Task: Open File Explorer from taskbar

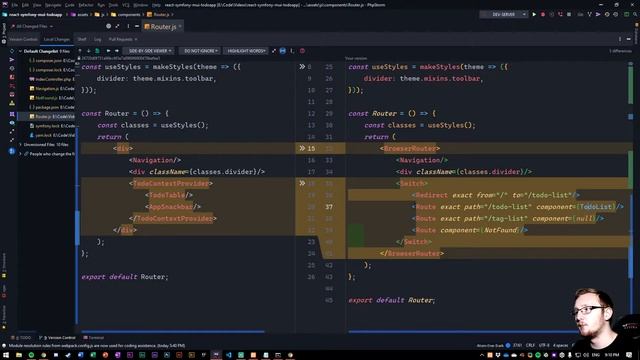Action: point(19,355)
